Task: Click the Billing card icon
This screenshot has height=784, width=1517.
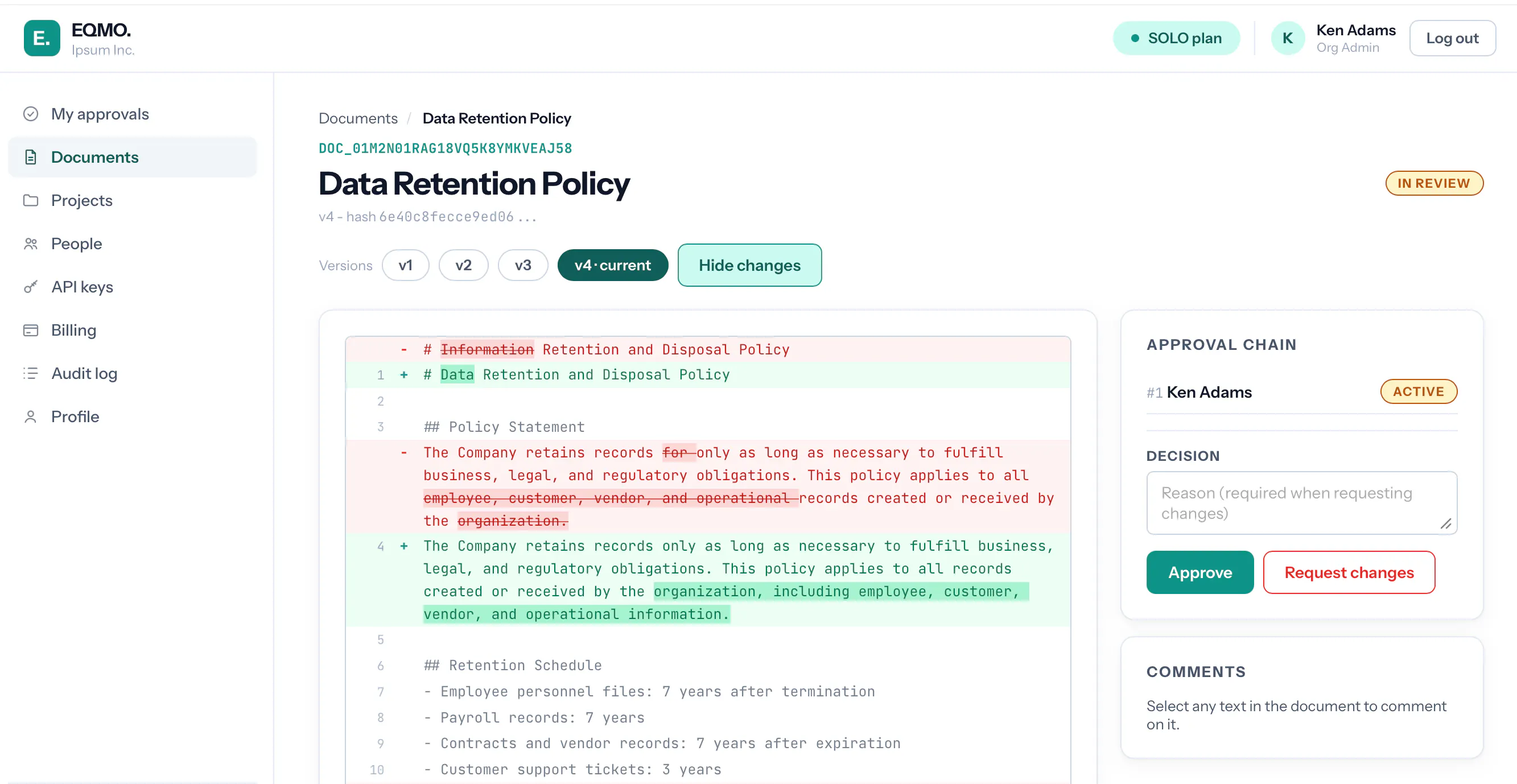Action: 31,331
